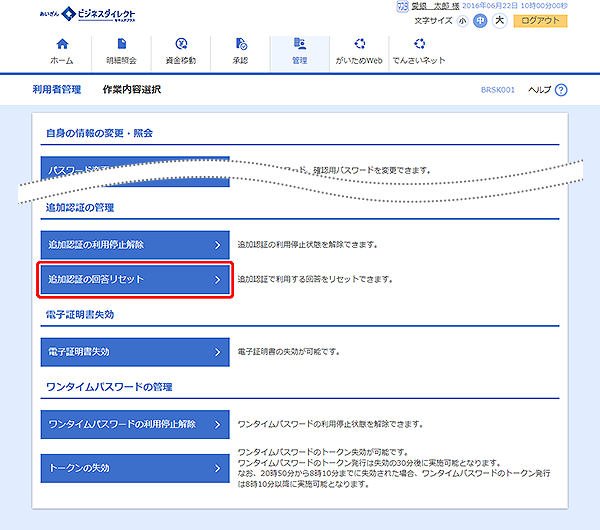
Task: Open トークンの失効 button
Action: pyautogui.click(x=135, y=468)
